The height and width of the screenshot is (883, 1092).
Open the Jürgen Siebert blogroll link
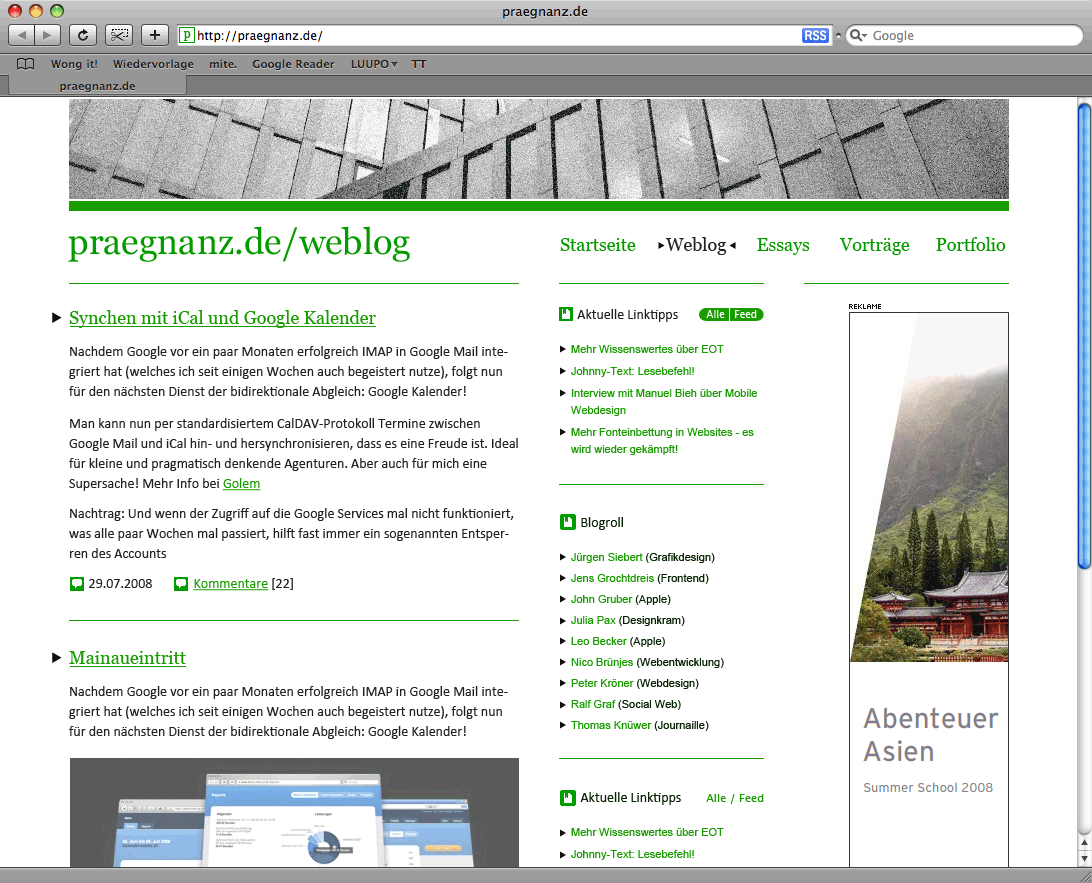[606, 557]
